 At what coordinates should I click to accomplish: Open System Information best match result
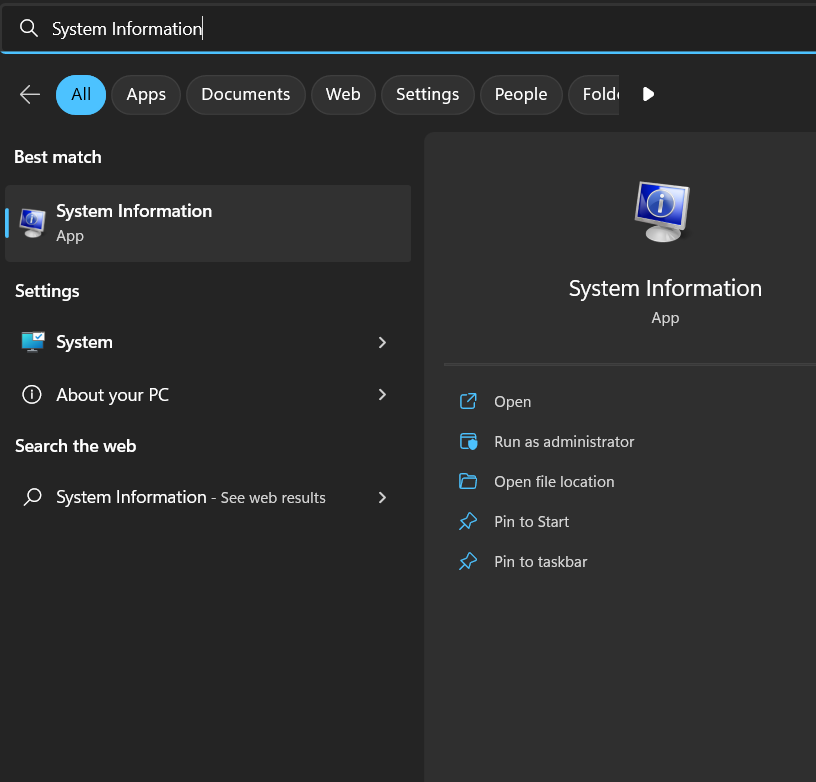(208, 223)
